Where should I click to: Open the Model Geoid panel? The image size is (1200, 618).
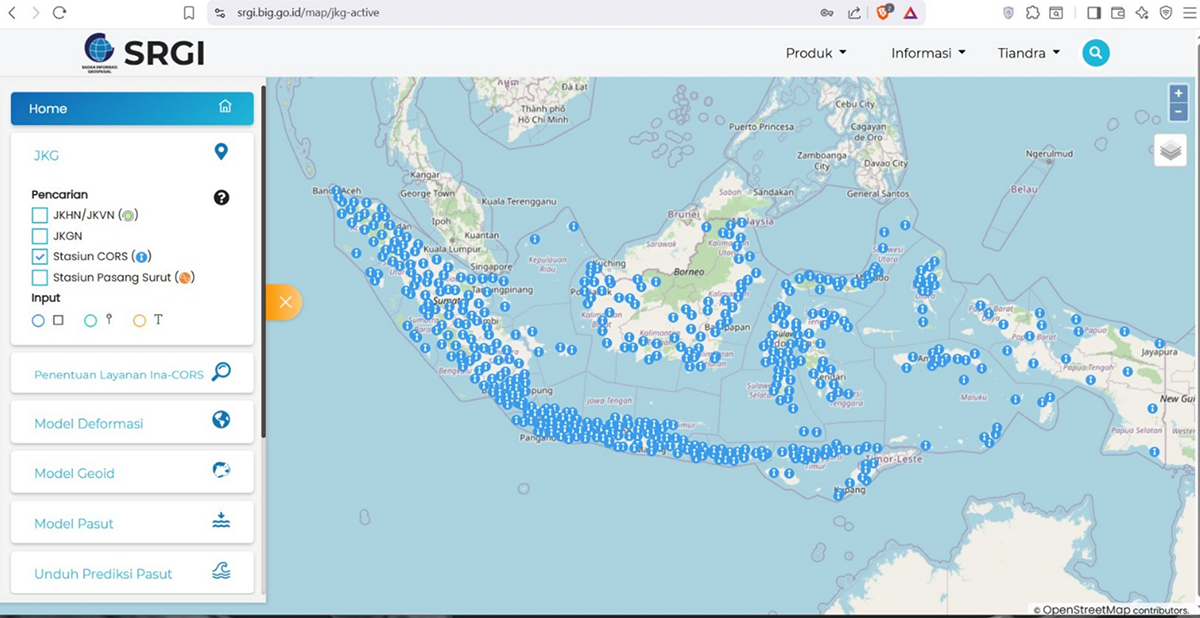pos(132,473)
